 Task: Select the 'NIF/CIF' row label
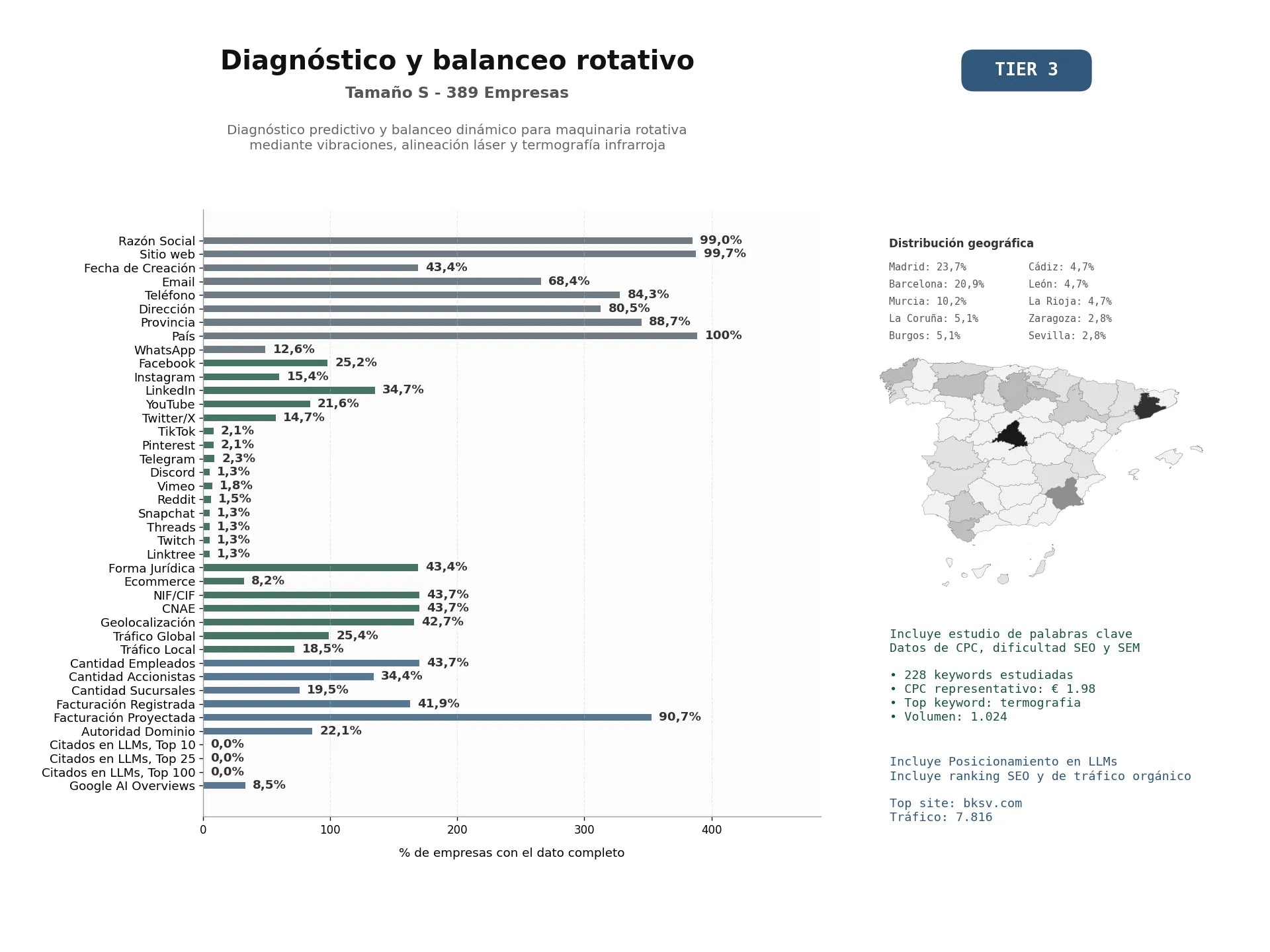(175, 596)
